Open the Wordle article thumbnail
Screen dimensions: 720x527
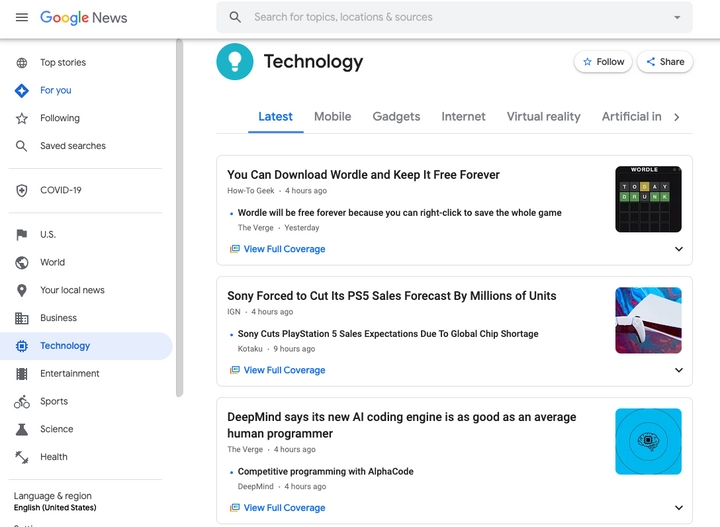(x=648, y=199)
